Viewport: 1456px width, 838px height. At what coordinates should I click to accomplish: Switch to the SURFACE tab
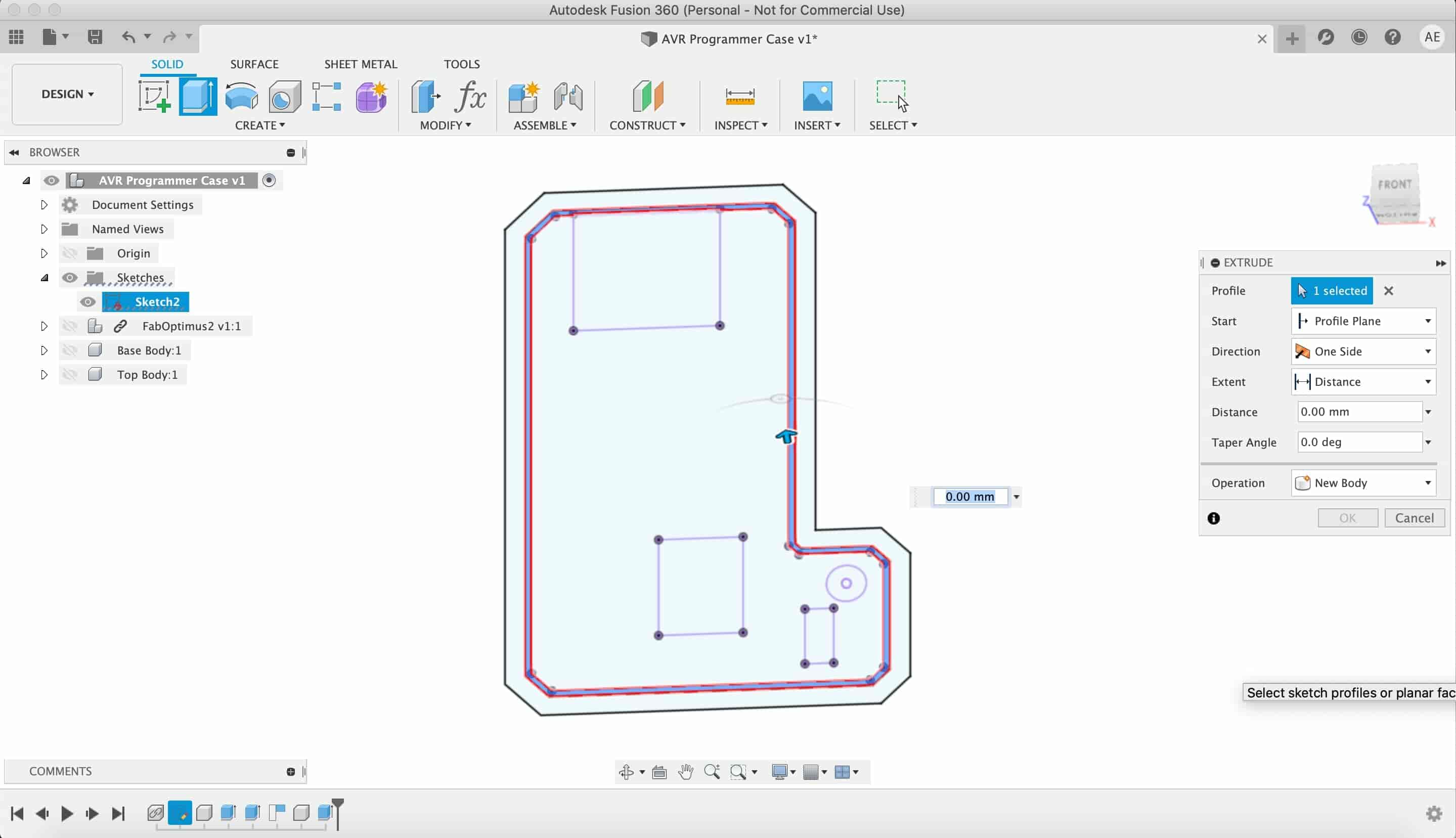[x=254, y=64]
